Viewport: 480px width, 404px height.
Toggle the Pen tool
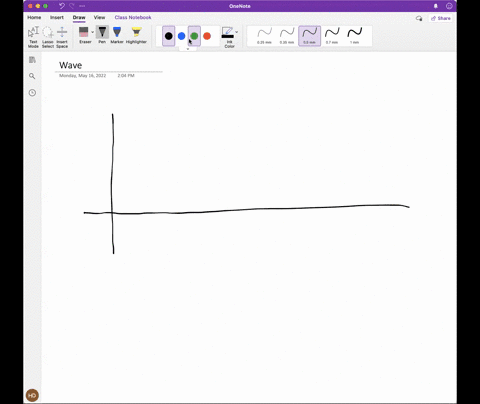coord(102,35)
